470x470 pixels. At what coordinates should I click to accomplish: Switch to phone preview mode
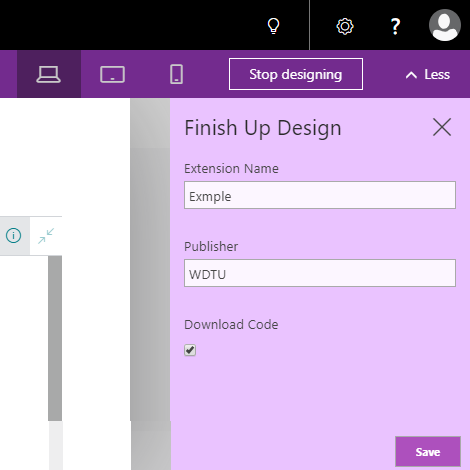click(x=176, y=74)
